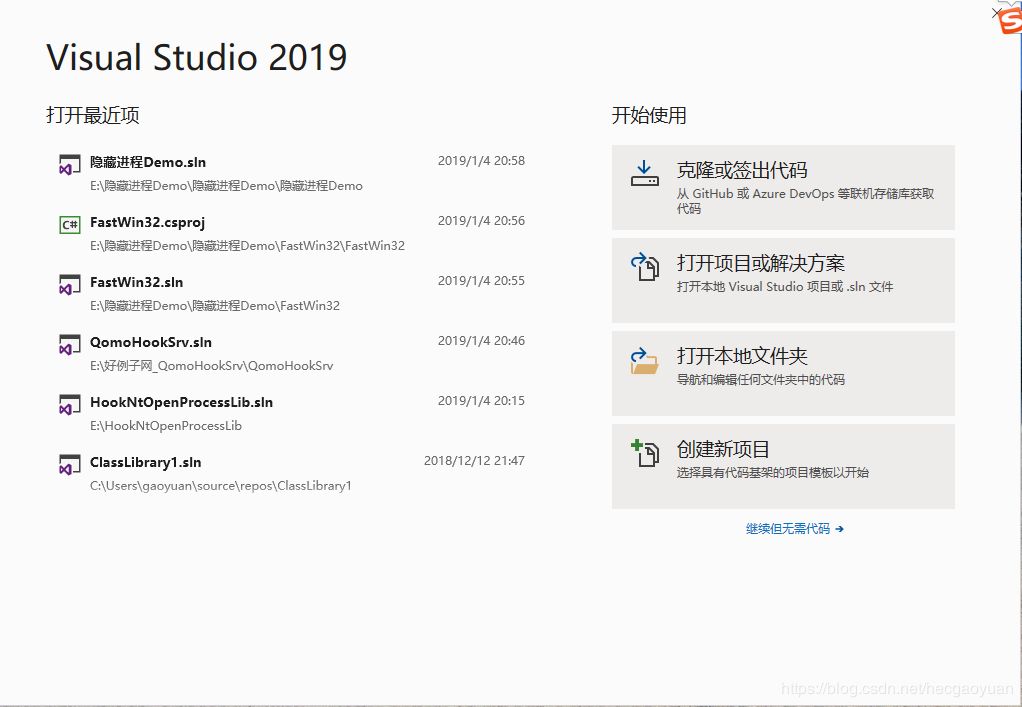The width and height of the screenshot is (1022, 707).
Task: Open recent solution HookNtOpenProcessLib.sln
Action: click(x=292, y=413)
